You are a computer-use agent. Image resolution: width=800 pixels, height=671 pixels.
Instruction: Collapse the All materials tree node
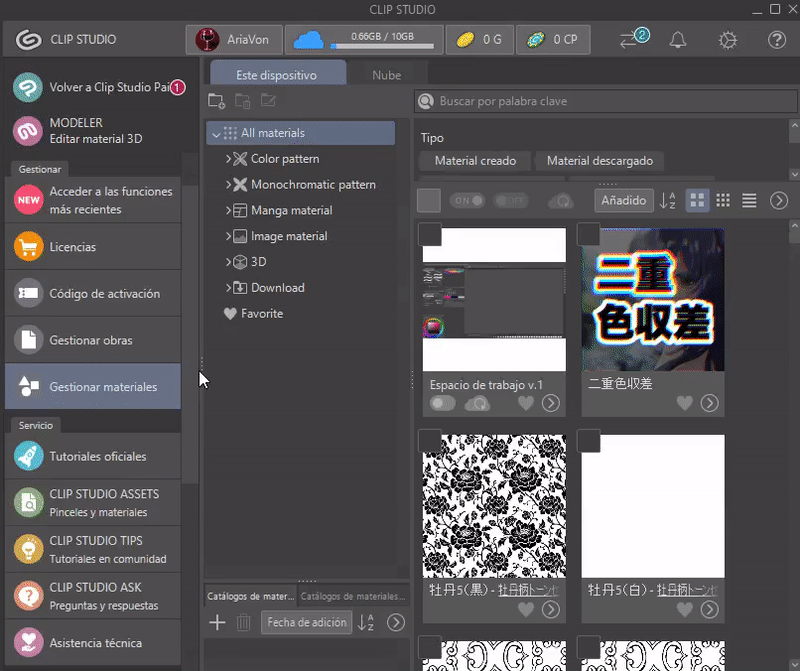[x=216, y=134]
